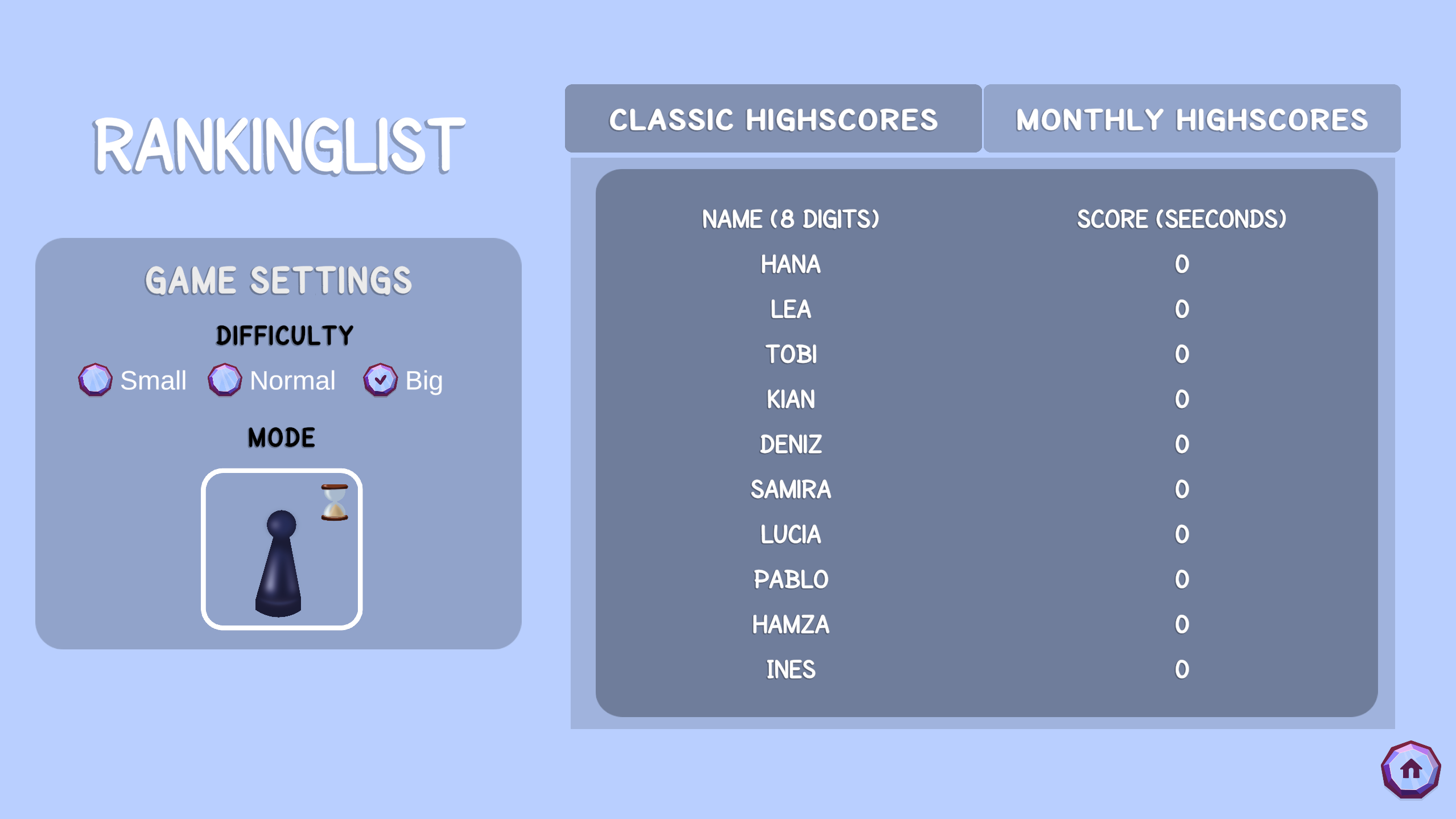Click the Name column header
1456x819 pixels.
click(x=791, y=219)
